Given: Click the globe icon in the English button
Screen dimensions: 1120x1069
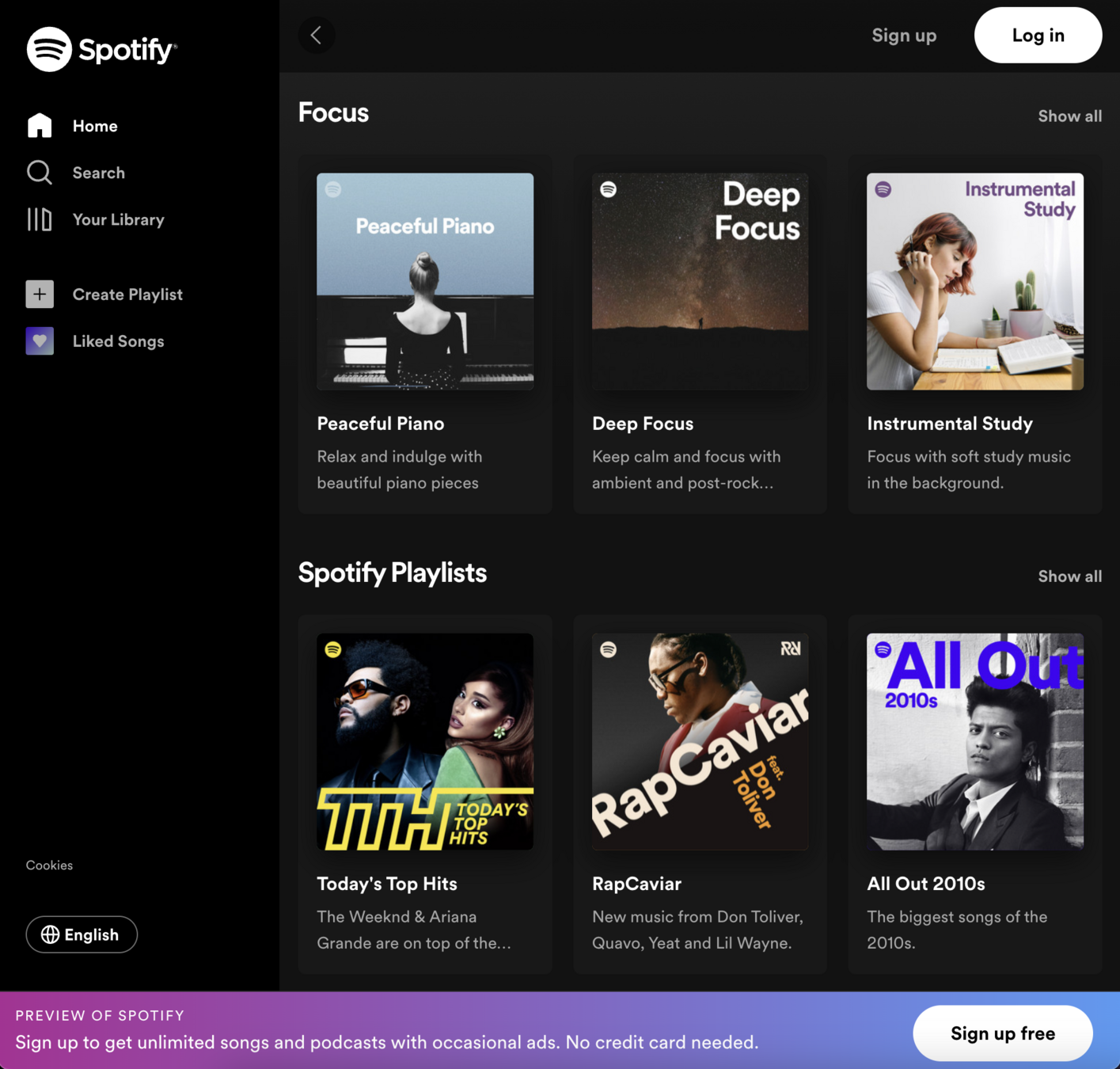Looking at the screenshot, I should click(51, 934).
